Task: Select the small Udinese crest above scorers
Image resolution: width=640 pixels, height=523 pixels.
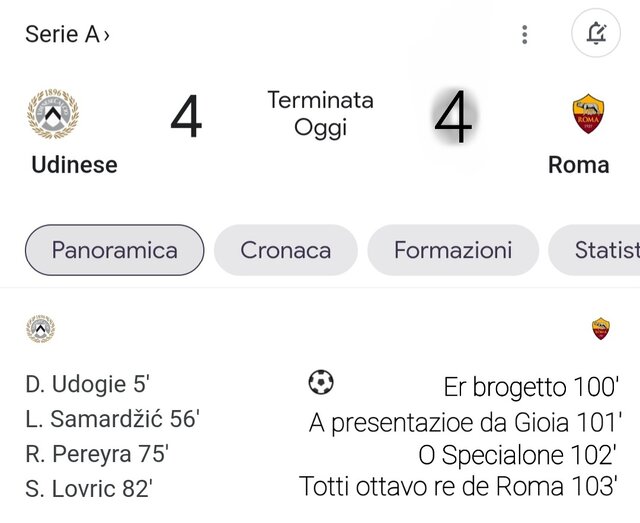Action: coord(40,328)
